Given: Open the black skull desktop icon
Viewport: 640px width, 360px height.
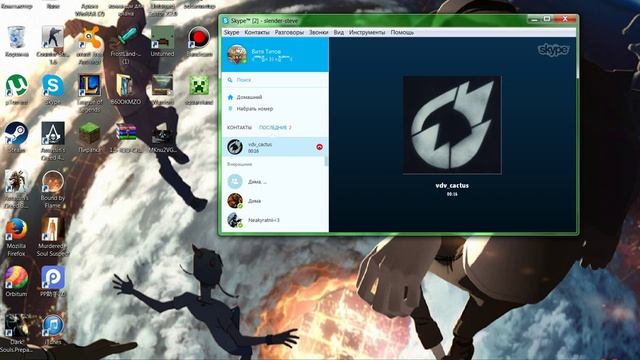Looking at the screenshot, I should pyautogui.click(x=162, y=136).
